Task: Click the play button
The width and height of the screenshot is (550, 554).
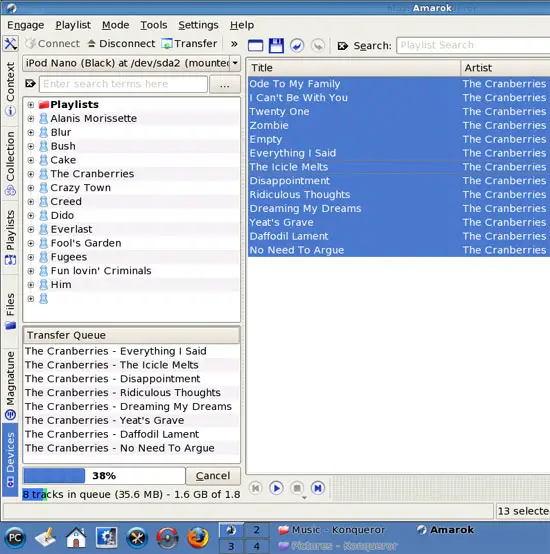Action: click(x=276, y=488)
